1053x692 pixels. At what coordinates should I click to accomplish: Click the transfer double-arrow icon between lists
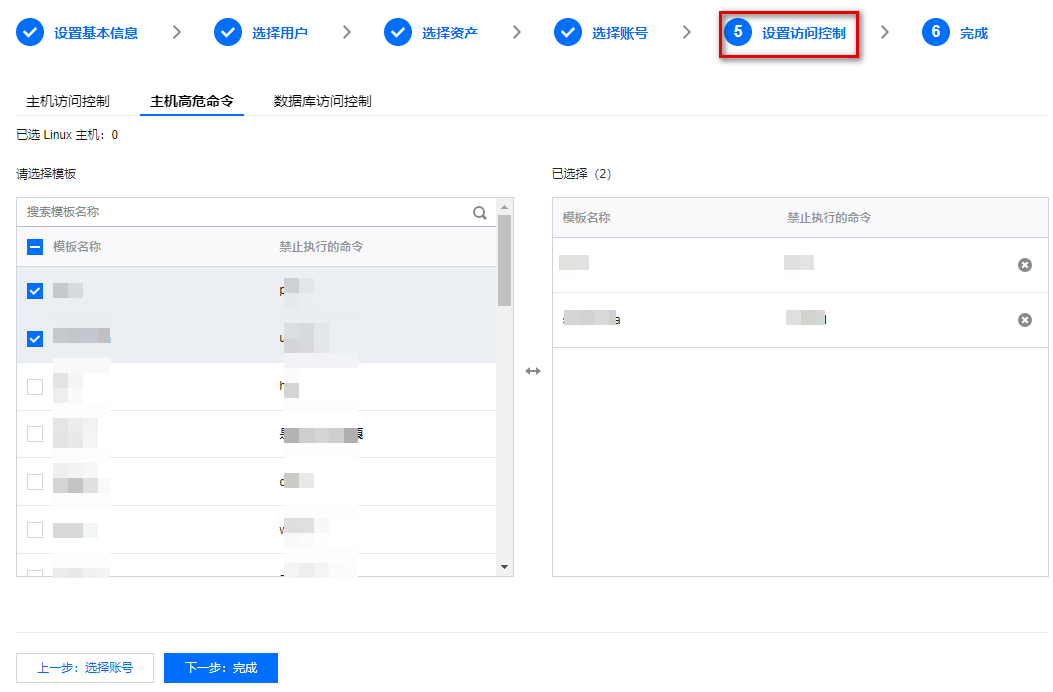533,371
